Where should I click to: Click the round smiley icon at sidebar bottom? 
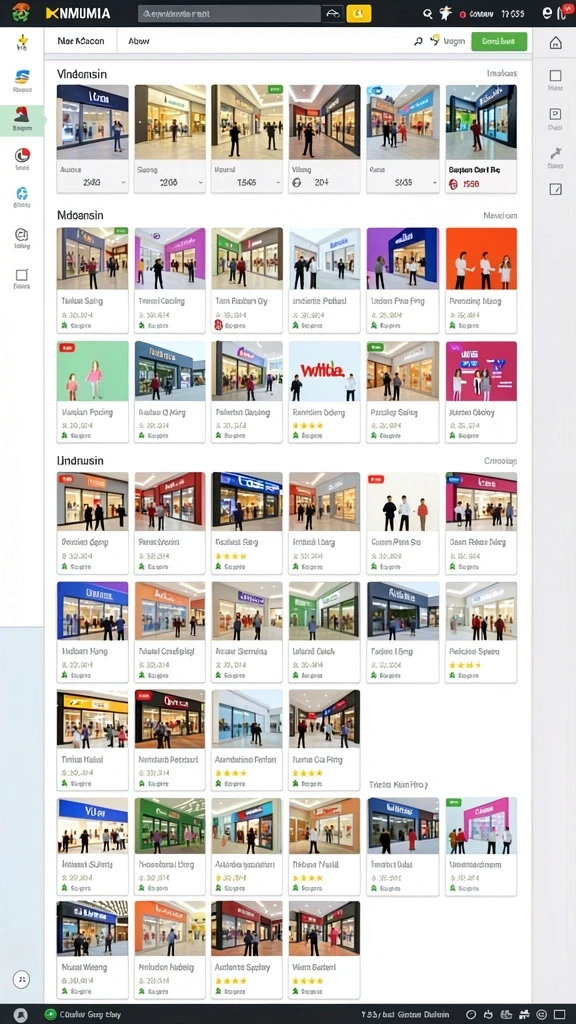click(x=22, y=978)
